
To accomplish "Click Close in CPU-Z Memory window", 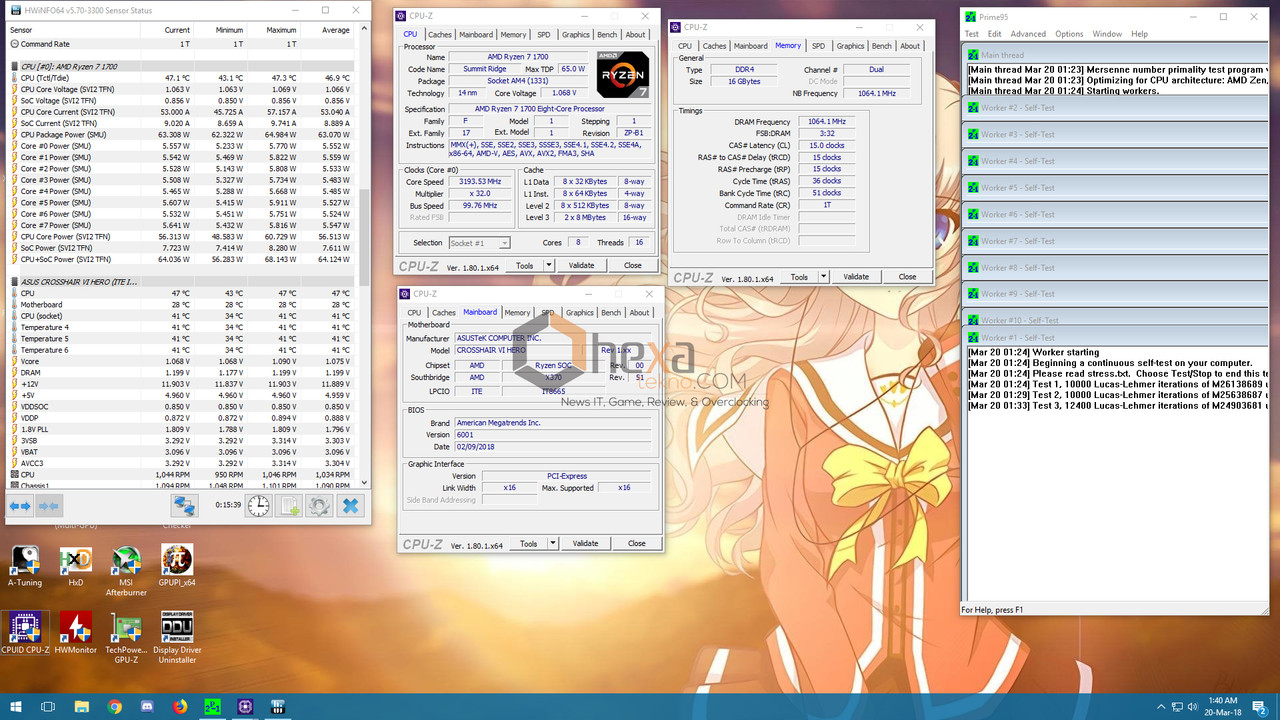I will (907, 277).
